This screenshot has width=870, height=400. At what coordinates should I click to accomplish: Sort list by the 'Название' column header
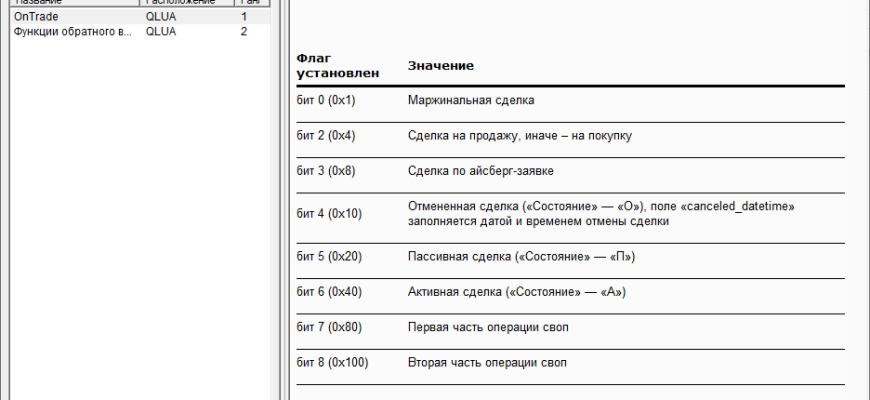point(70,3)
